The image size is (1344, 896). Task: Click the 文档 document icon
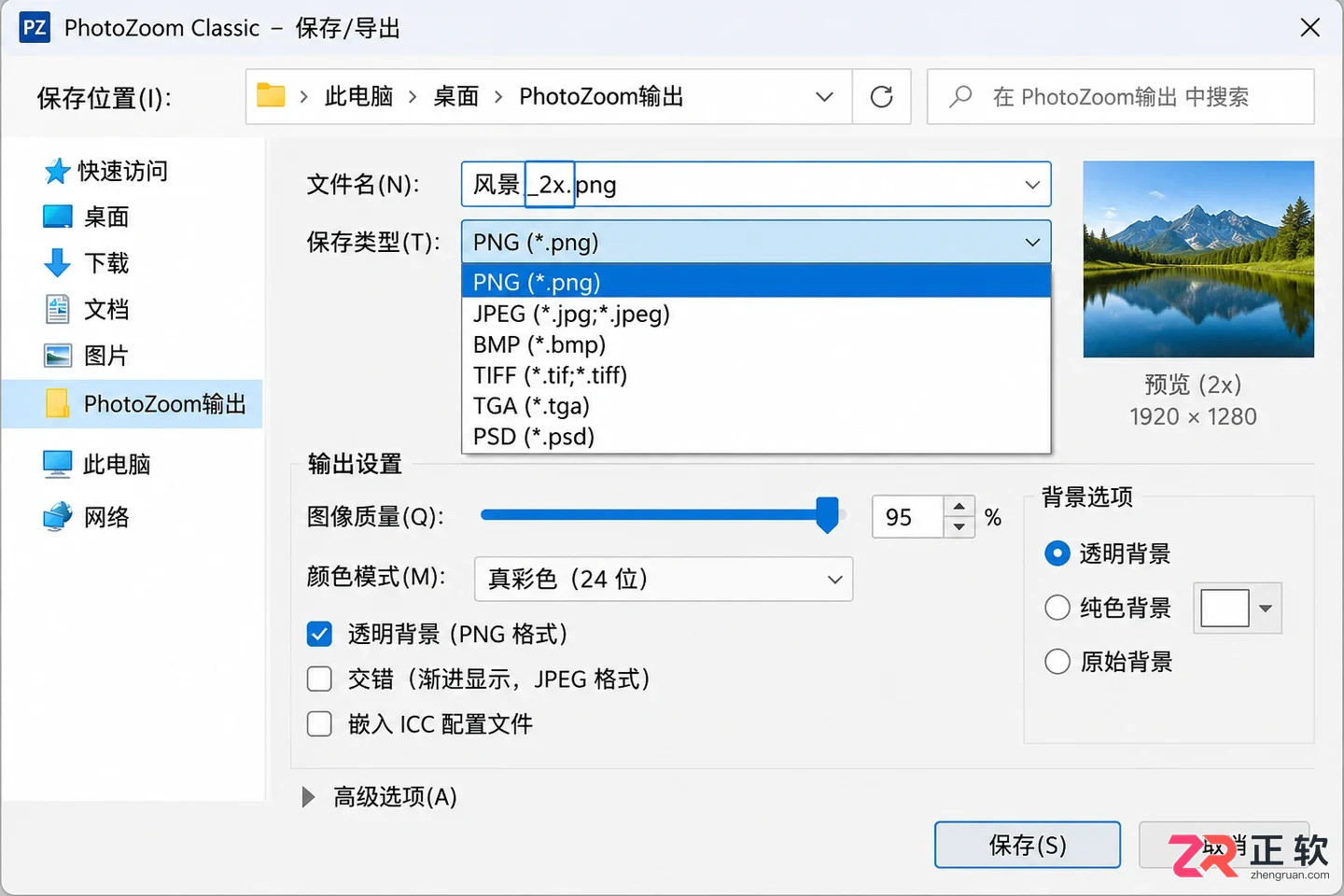pos(57,309)
